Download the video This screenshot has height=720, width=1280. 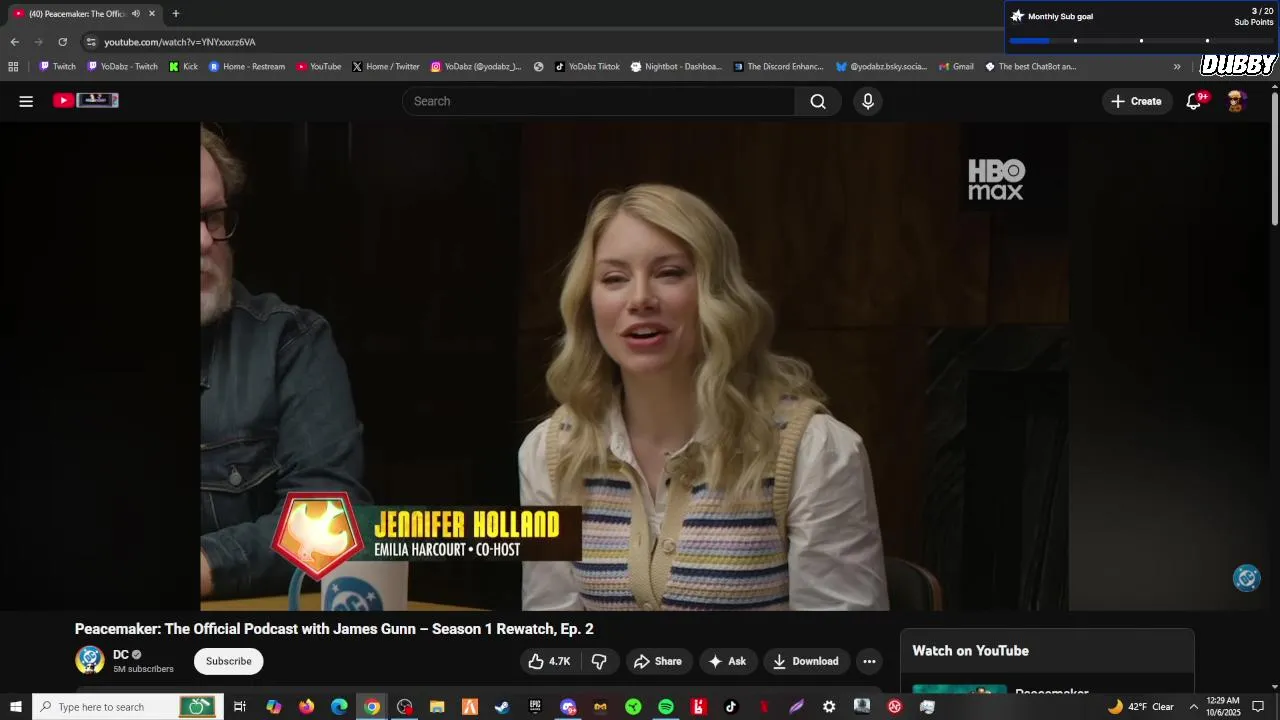coord(806,661)
